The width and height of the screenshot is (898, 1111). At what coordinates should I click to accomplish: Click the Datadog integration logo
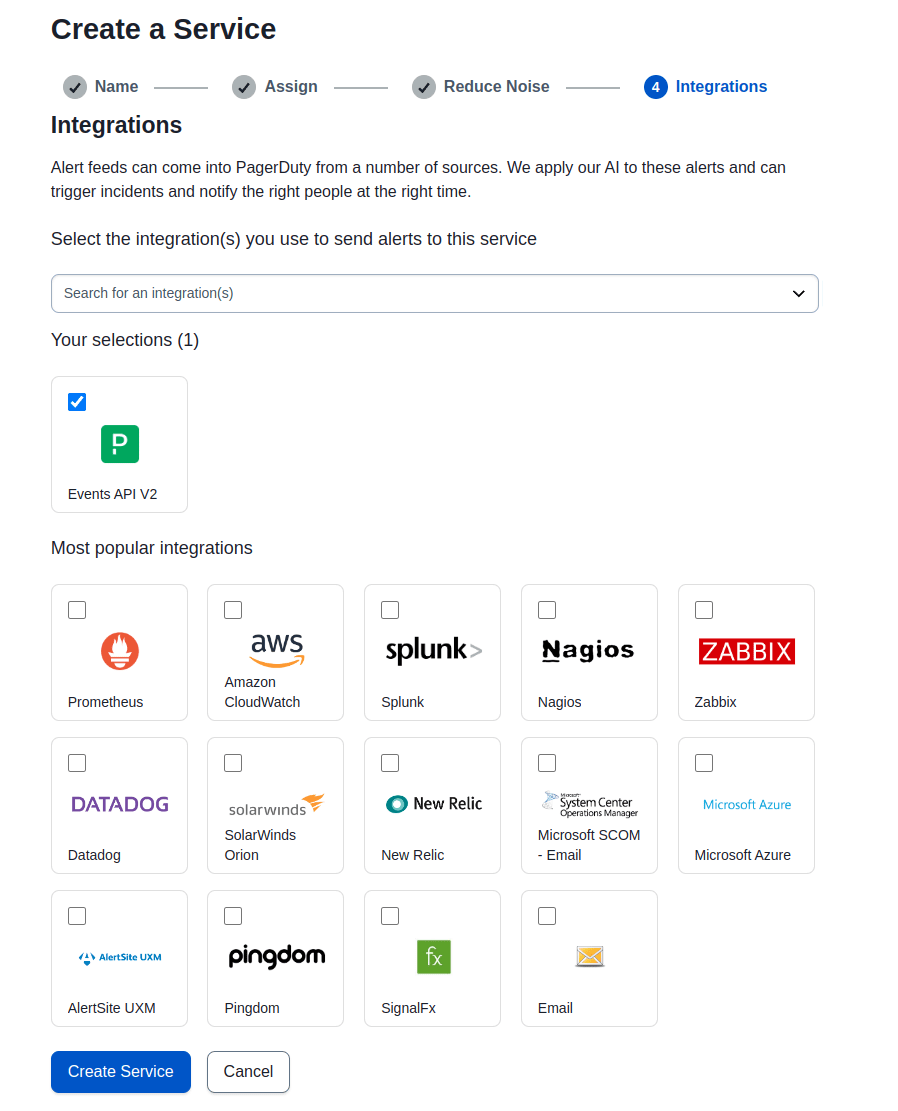click(119, 802)
